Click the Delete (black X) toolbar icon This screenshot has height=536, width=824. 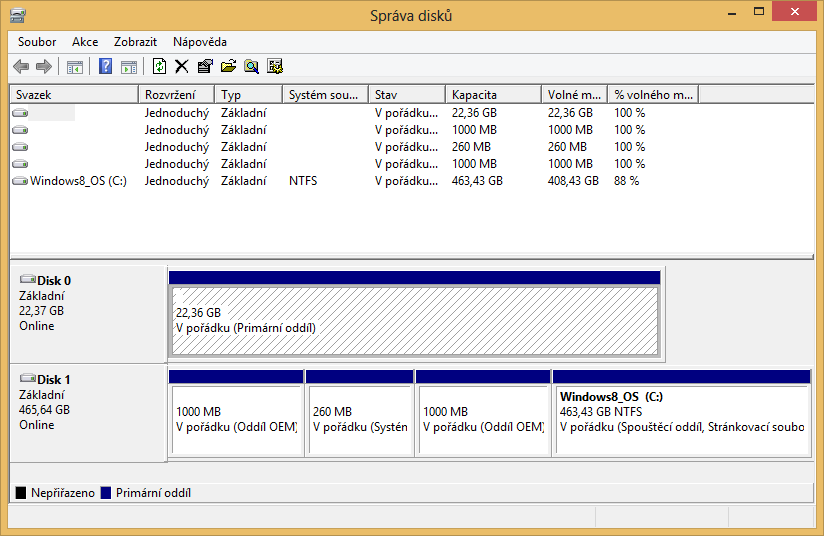pos(181,67)
